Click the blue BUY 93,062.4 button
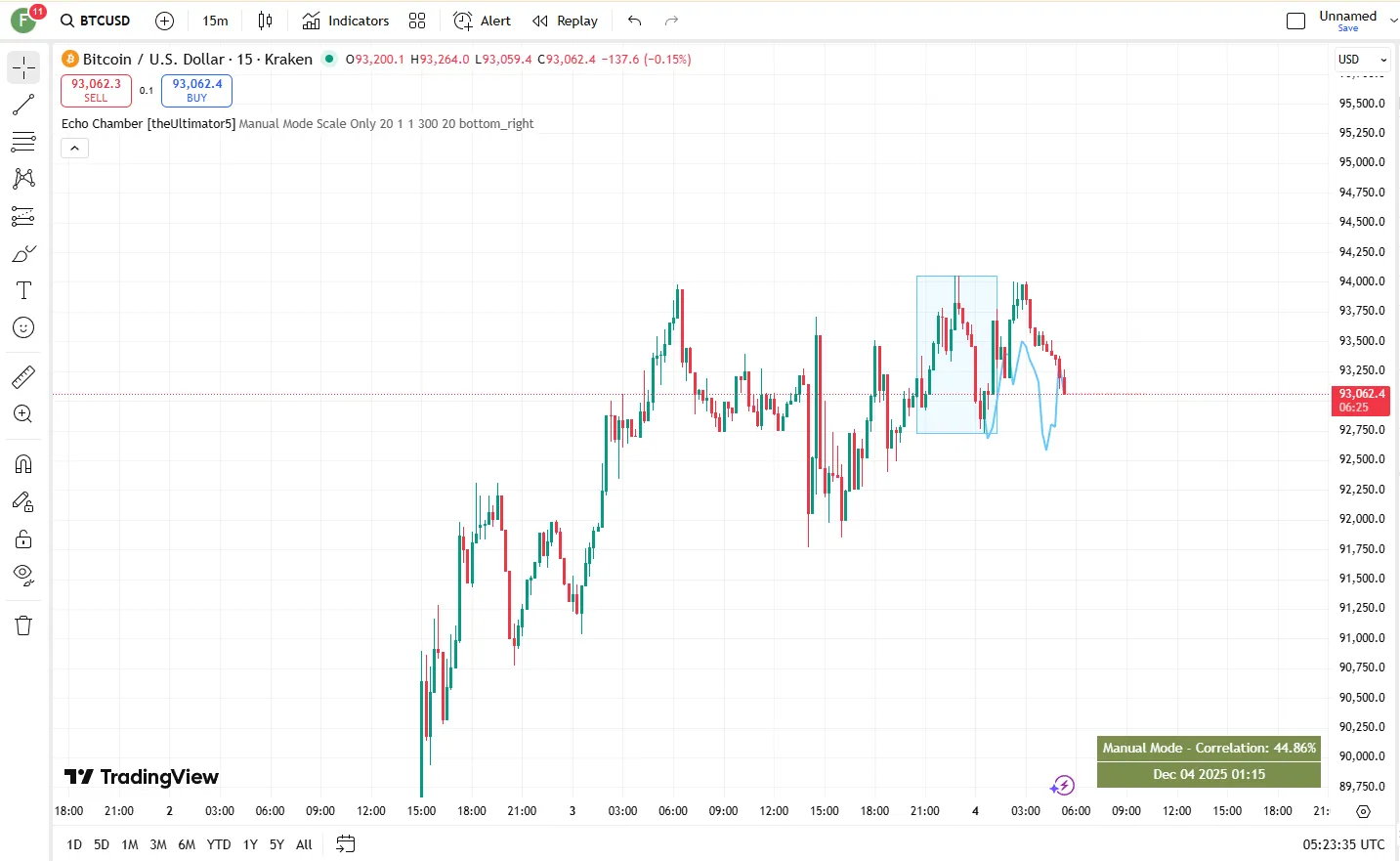The image size is (1400, 861). 196,90
